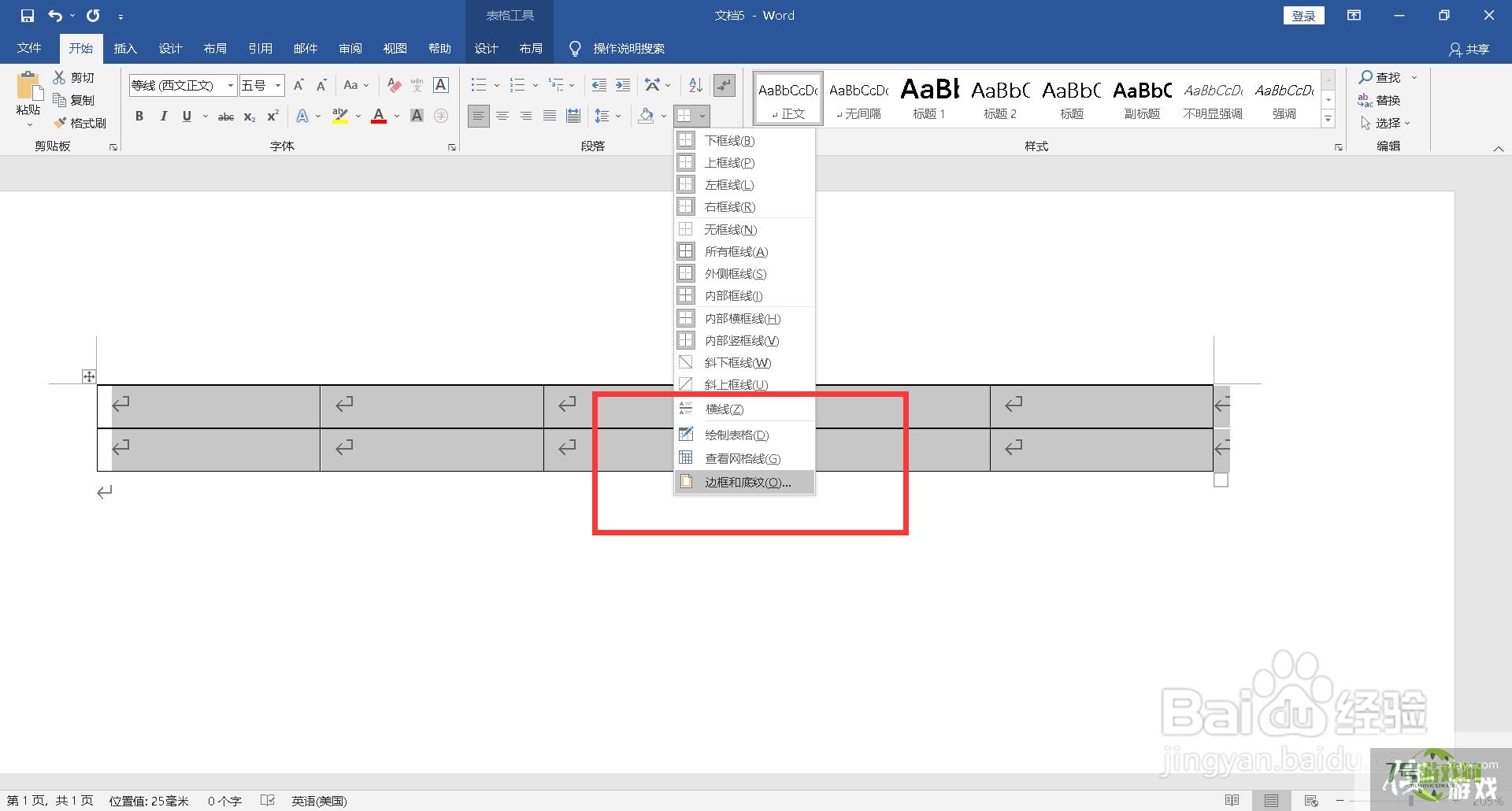Toggle subscript formatting

(x=250, y=117)
